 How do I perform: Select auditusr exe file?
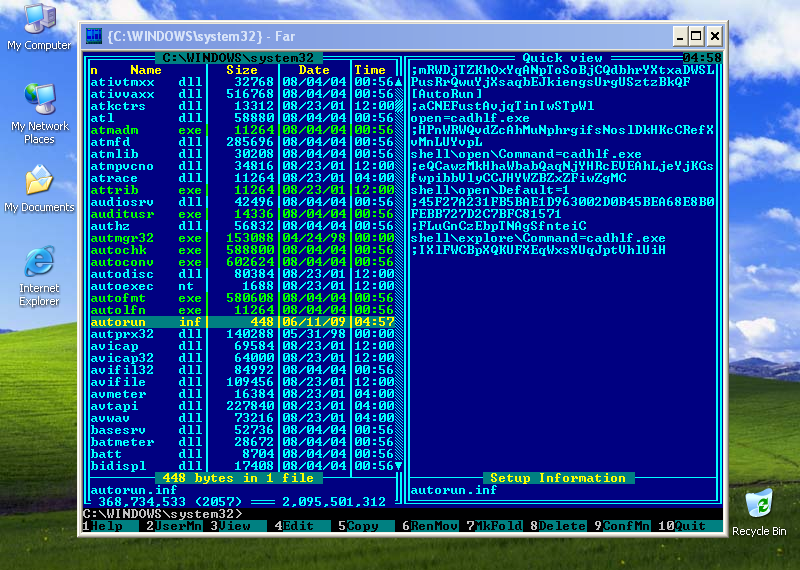point(242,214)
